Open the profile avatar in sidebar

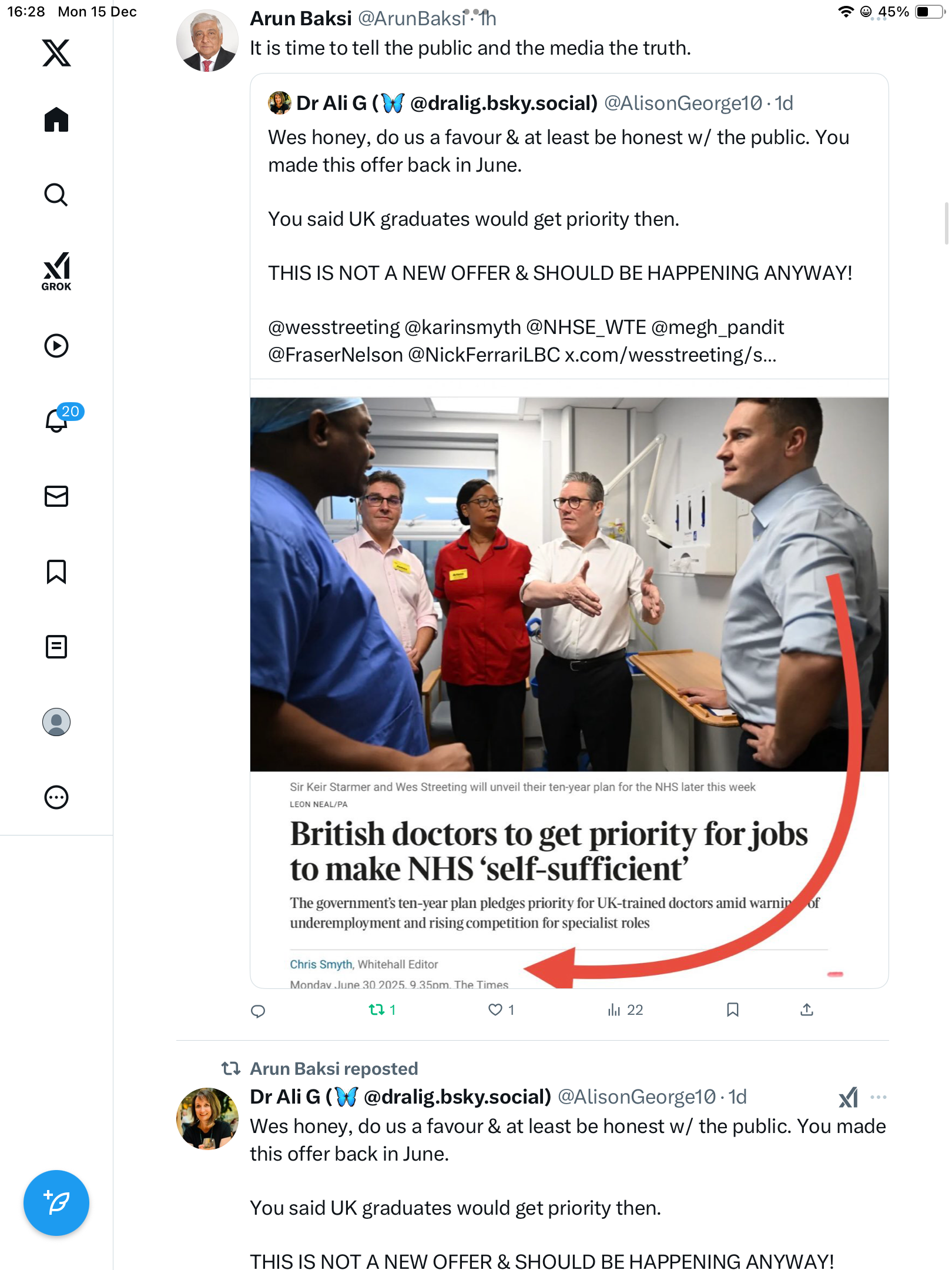56,722
